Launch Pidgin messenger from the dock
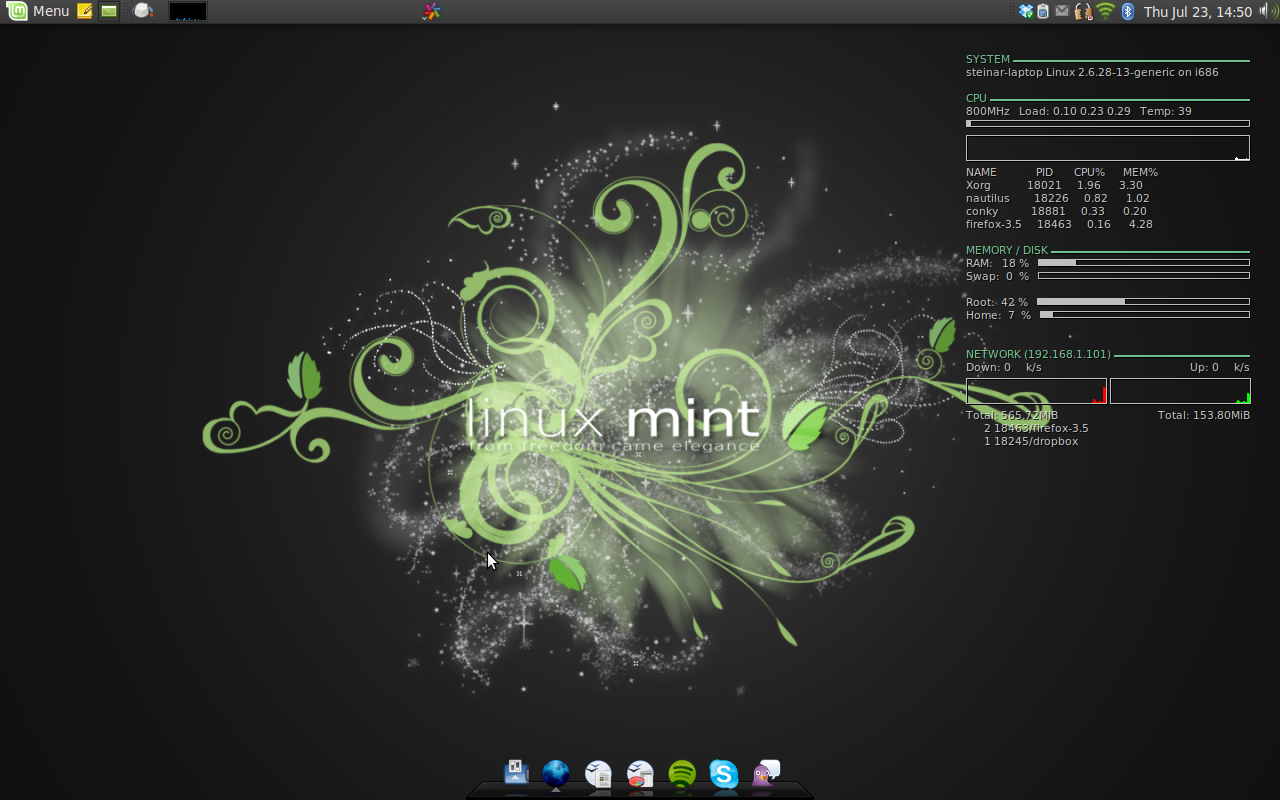This screenshot has width=1280, height=800. 766,773
